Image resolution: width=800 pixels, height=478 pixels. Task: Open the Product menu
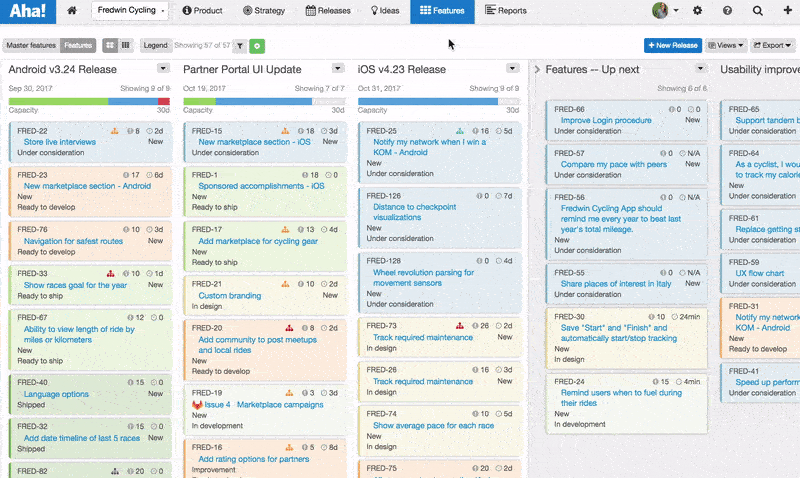click(203, 10)
